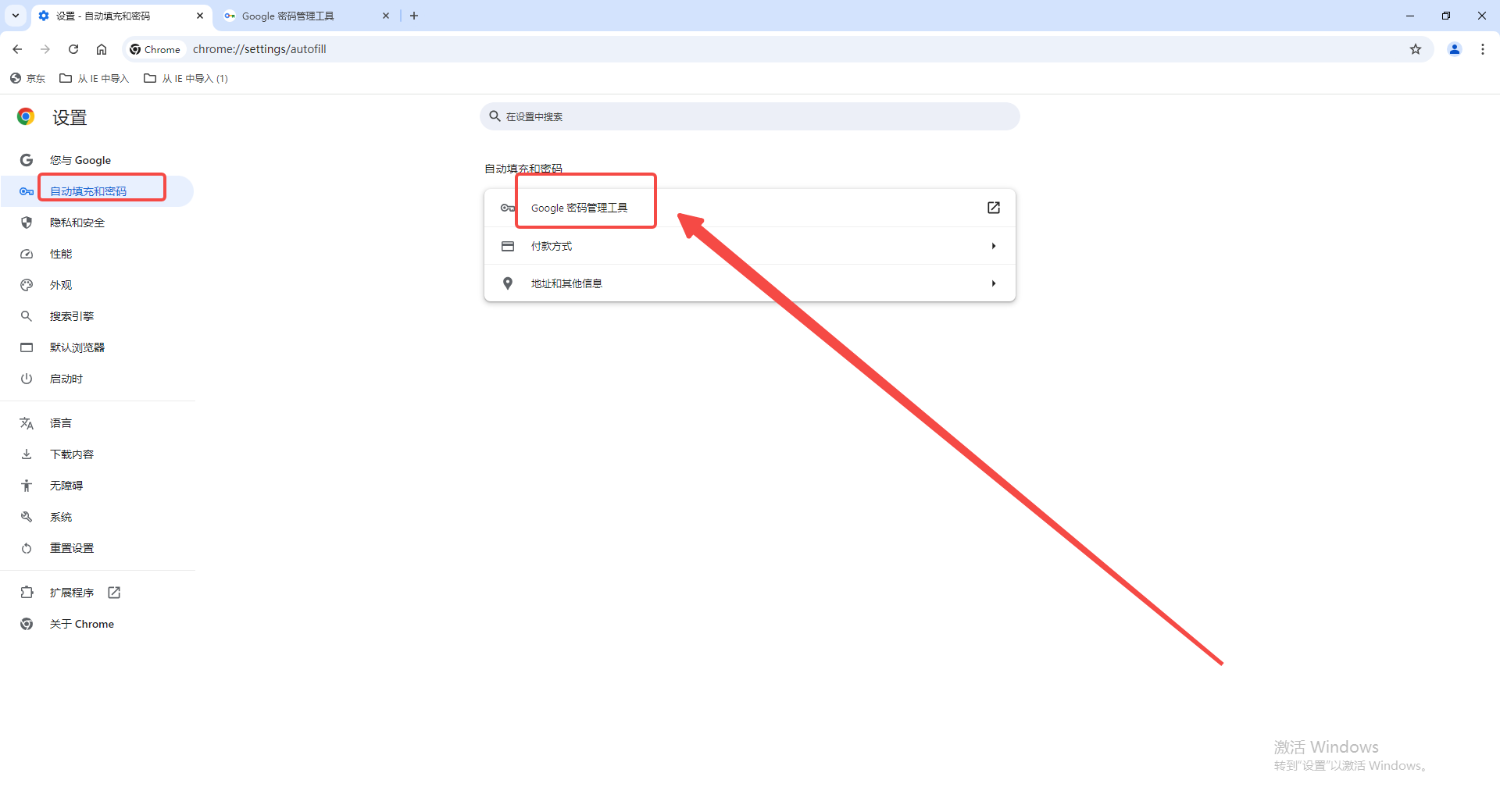
Task: Click the speedometer icon for 性能
Action: click(x=27, y=254)
